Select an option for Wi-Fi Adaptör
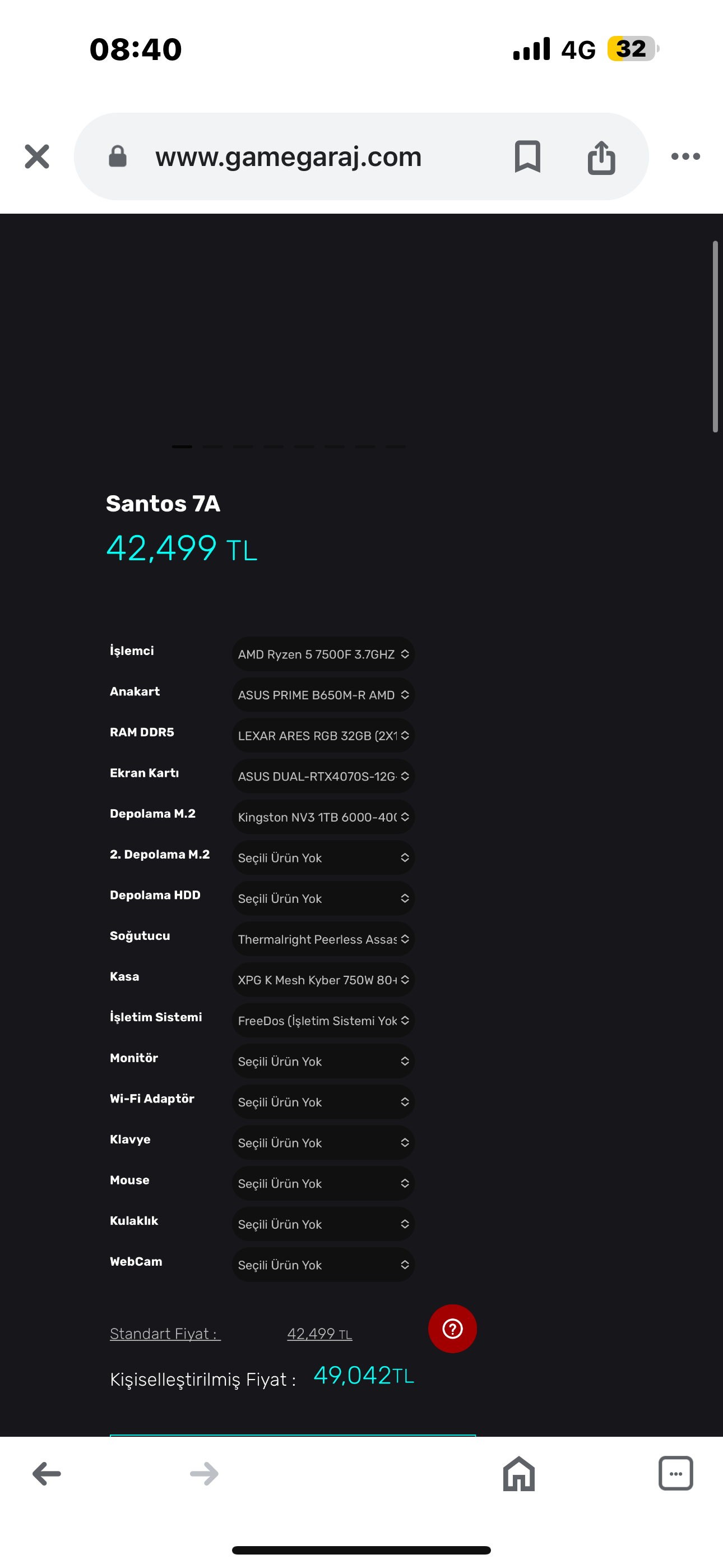The height and width of the screenshot is (1568, 723). point(323,1102)
